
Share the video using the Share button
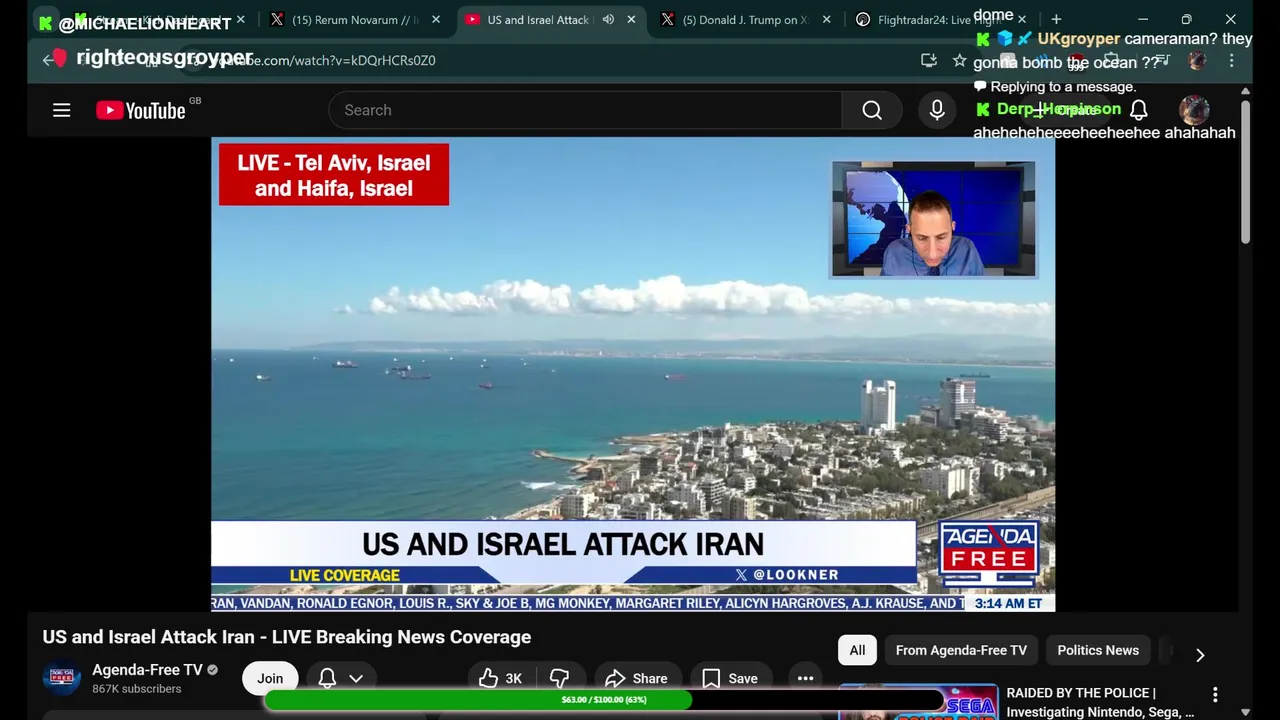[636, 678]
